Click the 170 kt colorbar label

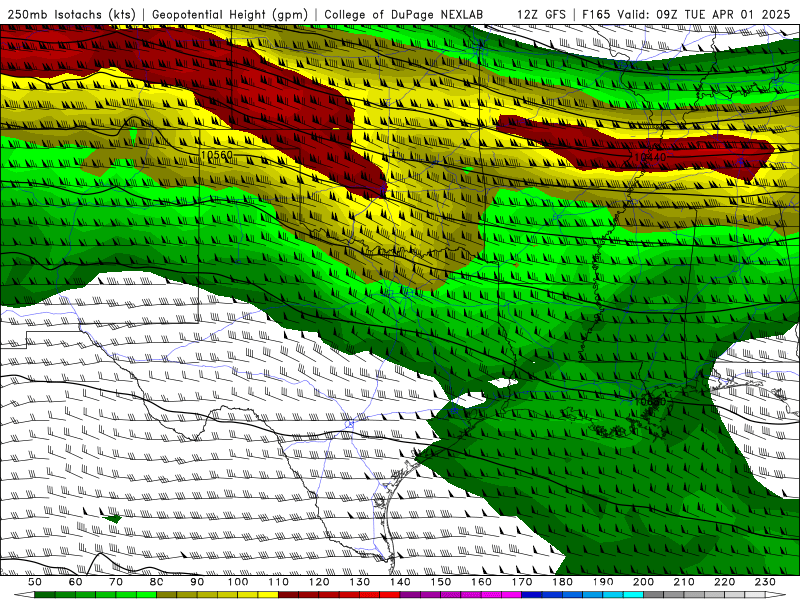[x=522, y=582]
